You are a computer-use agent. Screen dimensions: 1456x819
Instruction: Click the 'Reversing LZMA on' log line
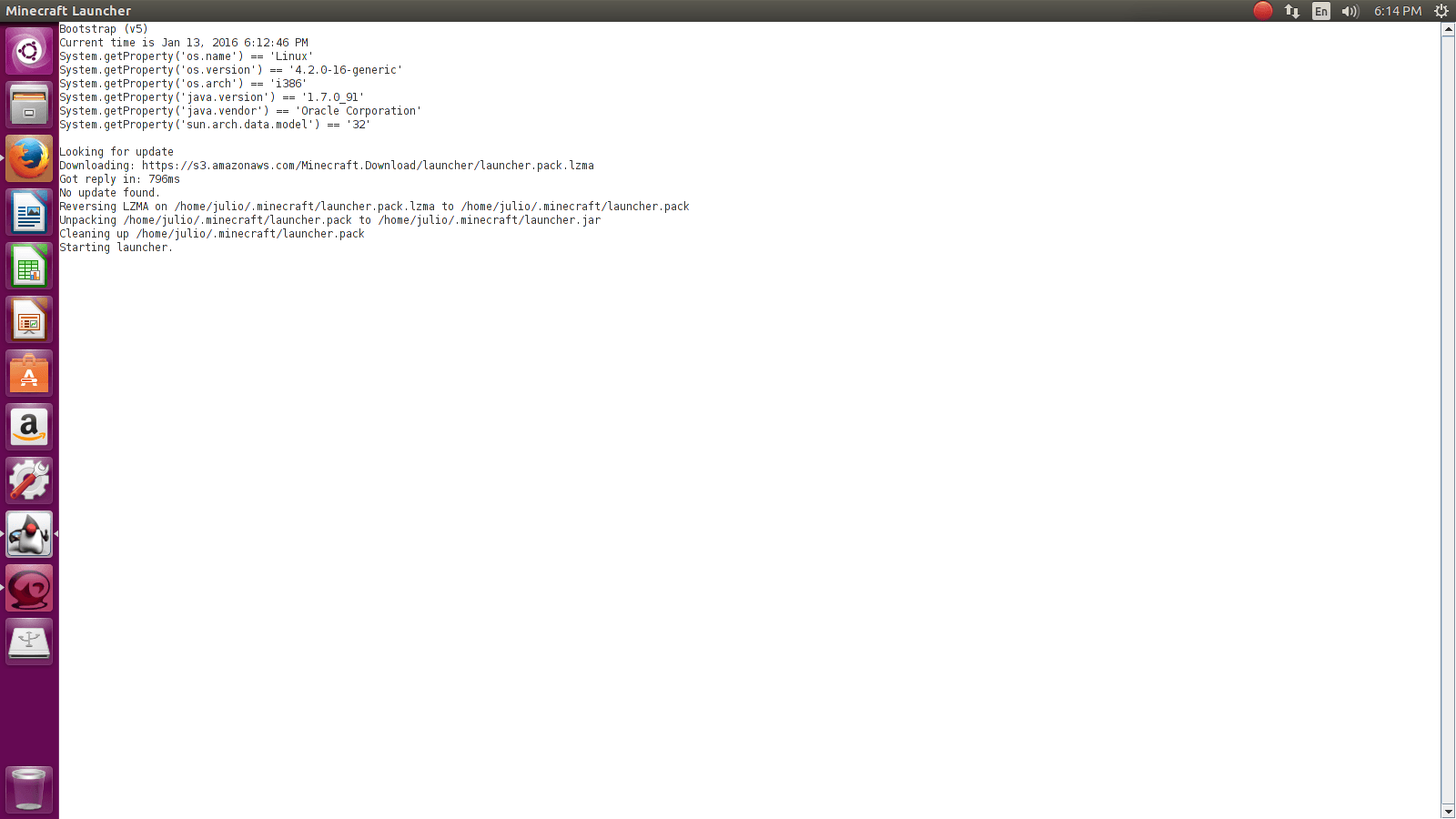[375, 207]
